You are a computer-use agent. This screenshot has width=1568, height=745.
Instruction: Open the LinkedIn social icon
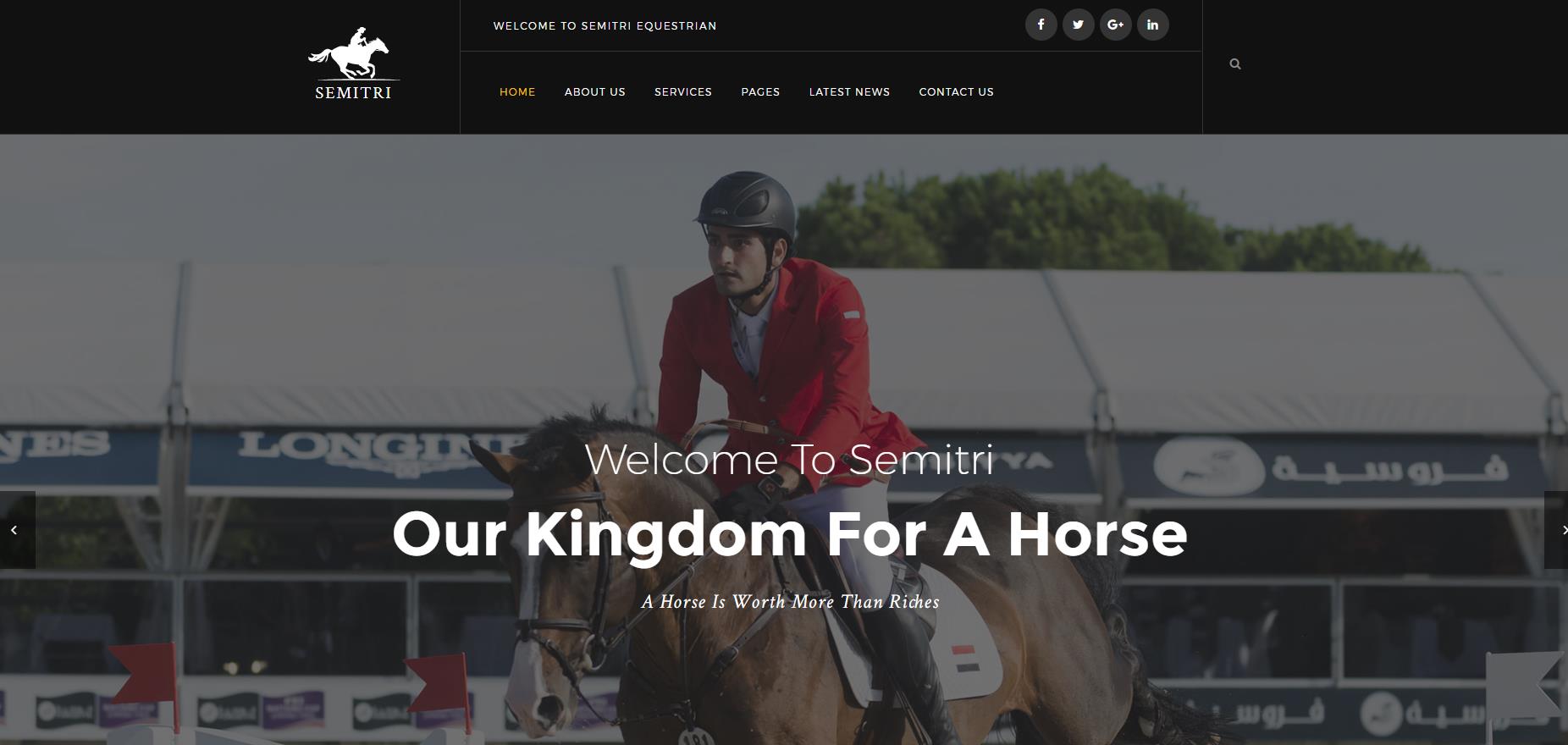1152,25
